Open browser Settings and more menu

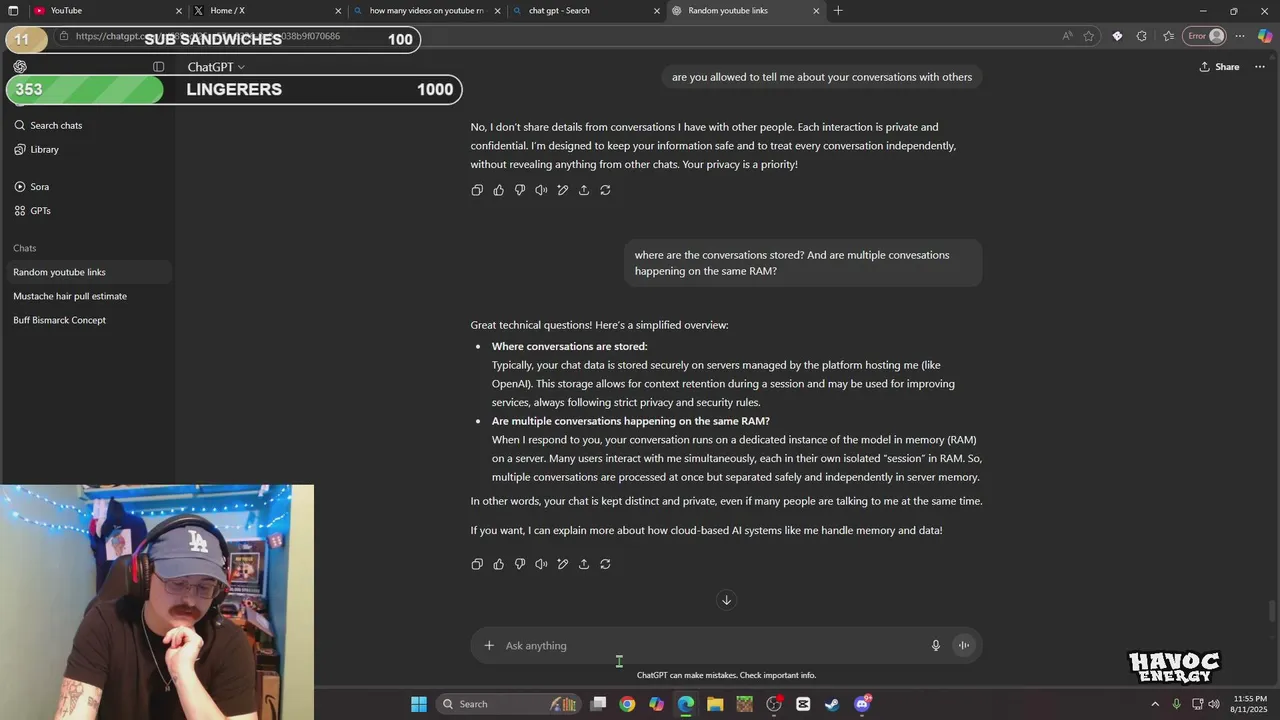1240,36
